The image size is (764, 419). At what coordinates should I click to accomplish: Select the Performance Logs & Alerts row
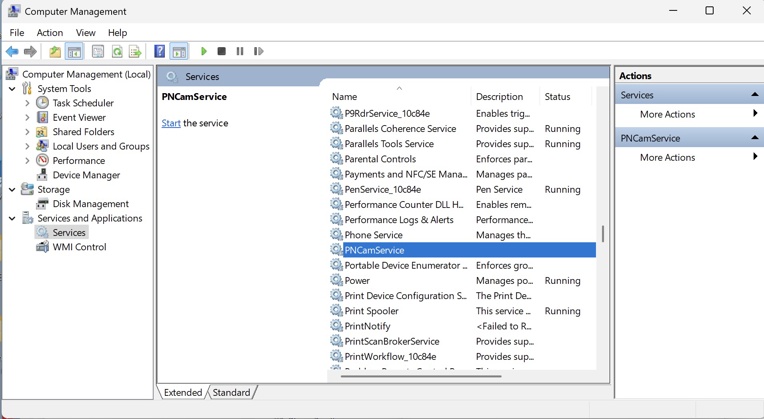[462, 220]
